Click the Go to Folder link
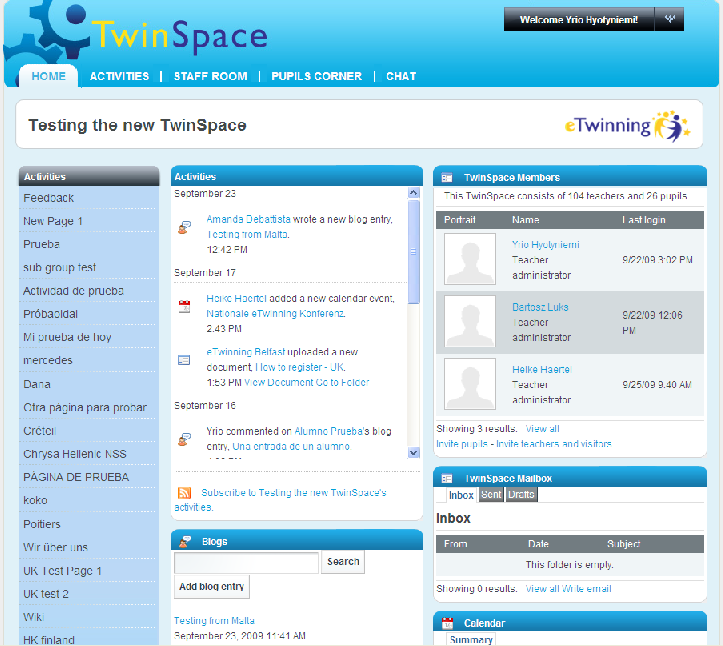 point(343,382)
